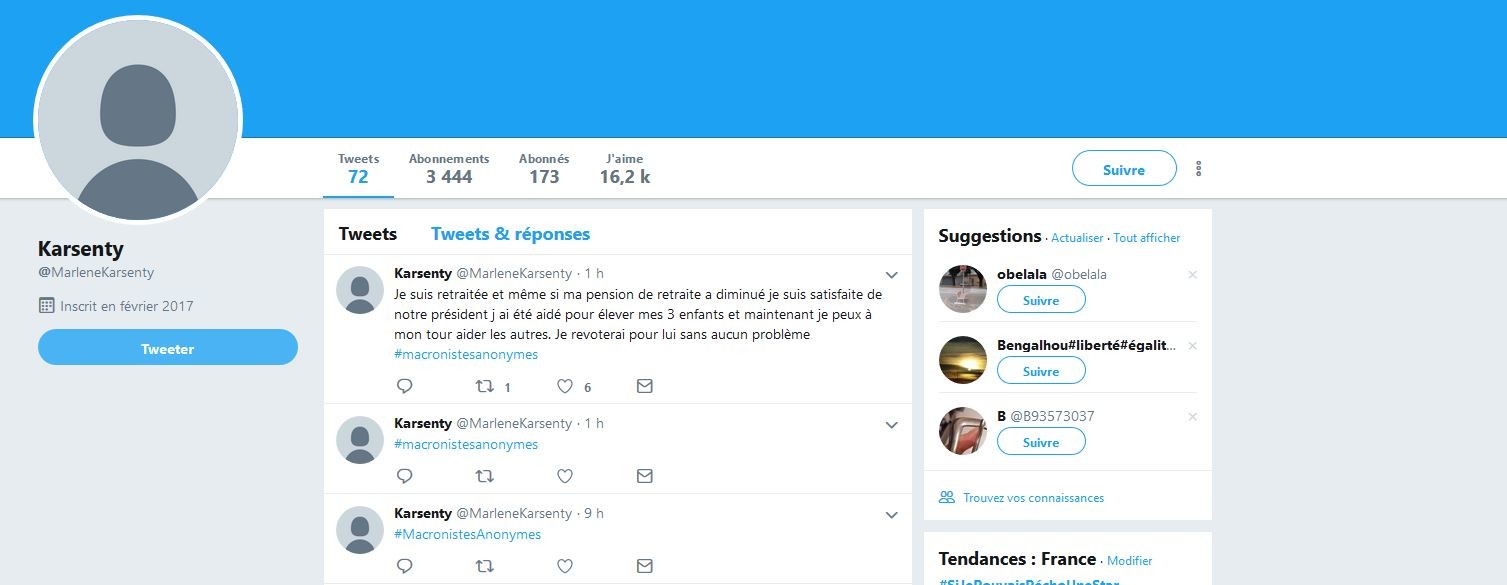The height and width of the screenshot is (585, 1507).
Task: Open the three-dot profile options menu
Action: 1199,169
